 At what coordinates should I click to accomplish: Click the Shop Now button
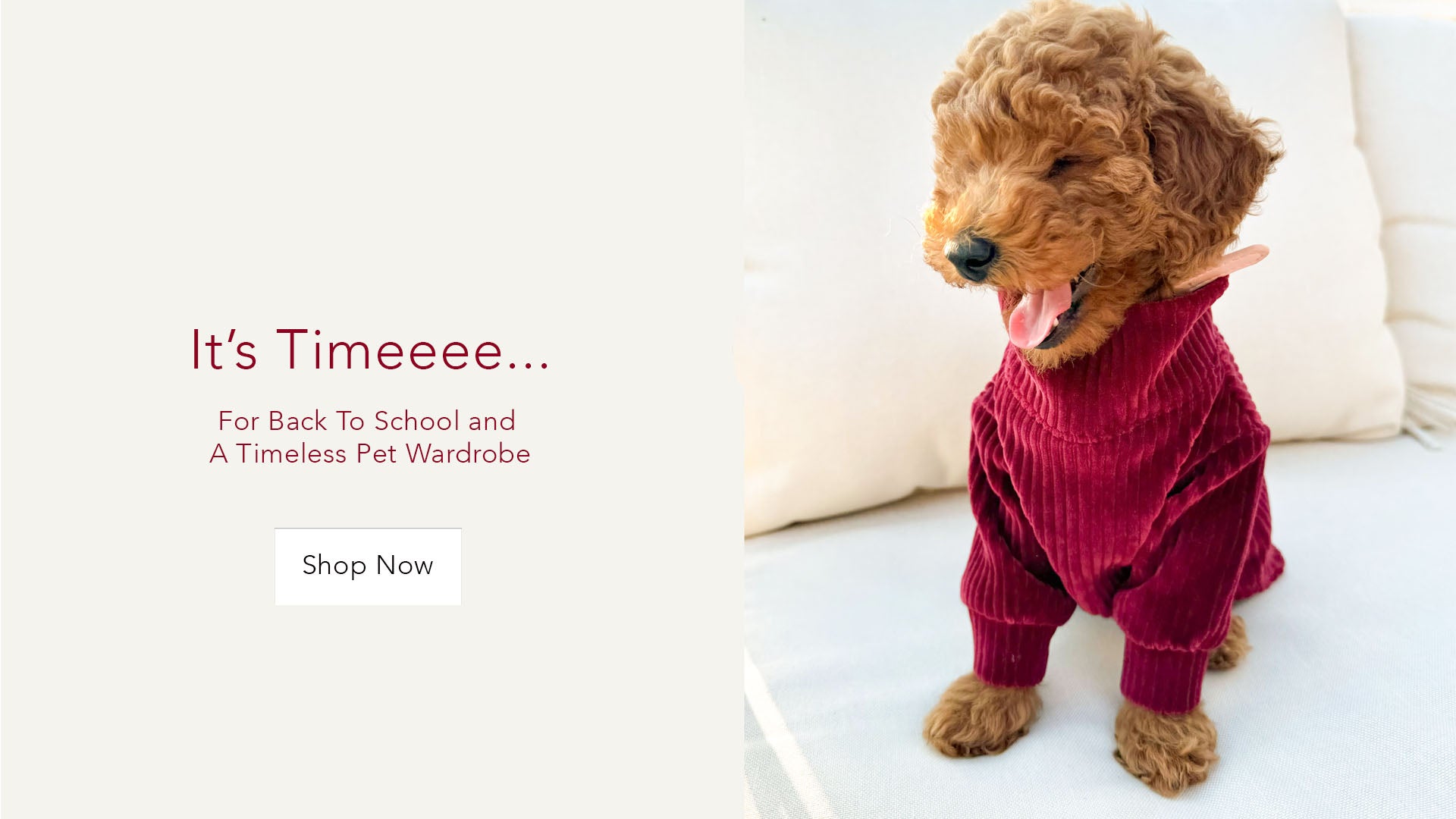pos(368,566)
